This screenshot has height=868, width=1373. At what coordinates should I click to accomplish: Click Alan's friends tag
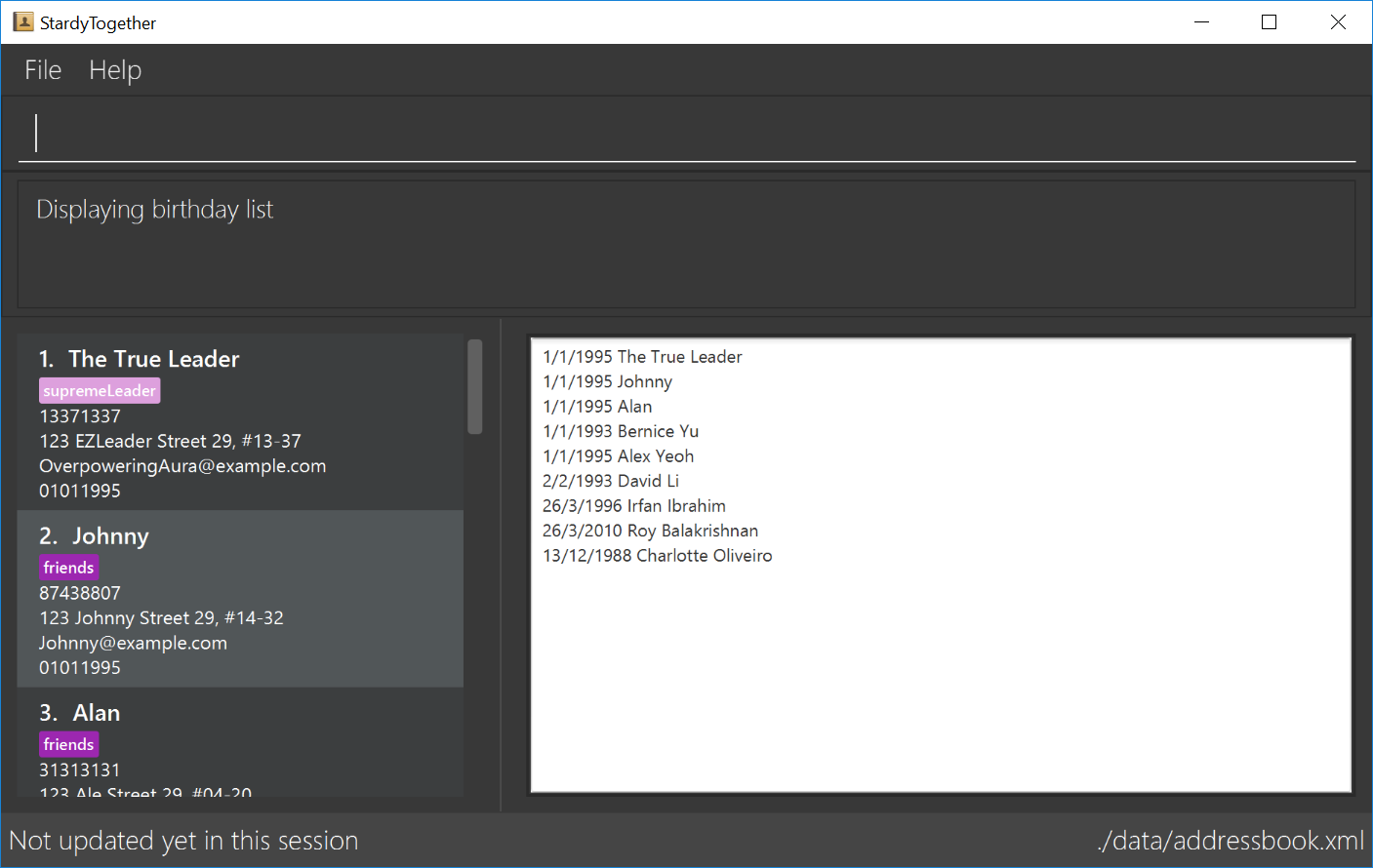tap(69, 744)
